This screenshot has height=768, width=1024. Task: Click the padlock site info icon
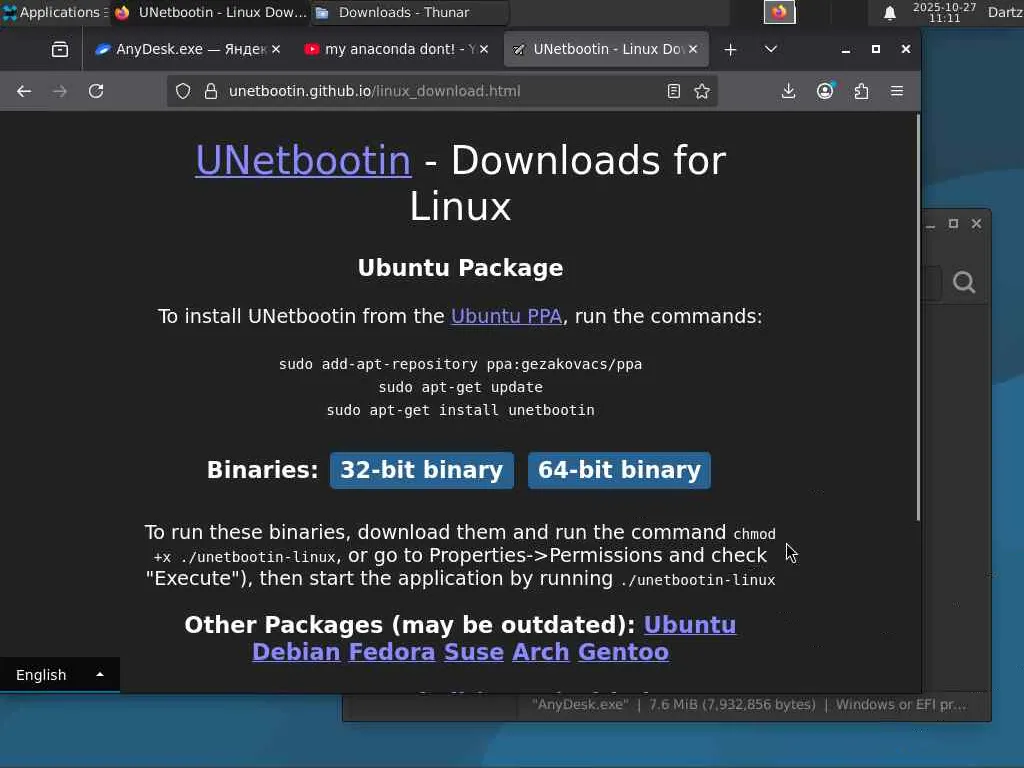coord(210,91)
